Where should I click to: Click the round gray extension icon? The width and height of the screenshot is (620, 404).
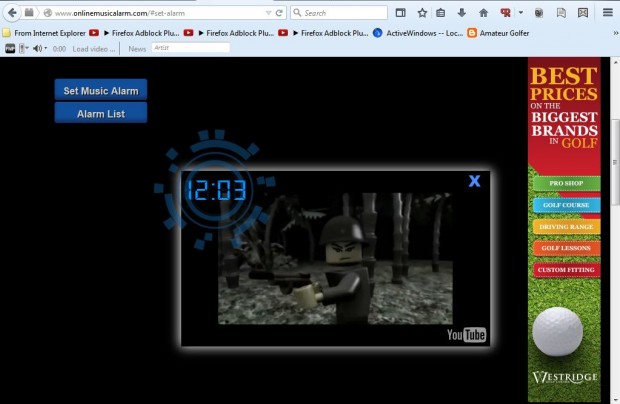(539, 13)
